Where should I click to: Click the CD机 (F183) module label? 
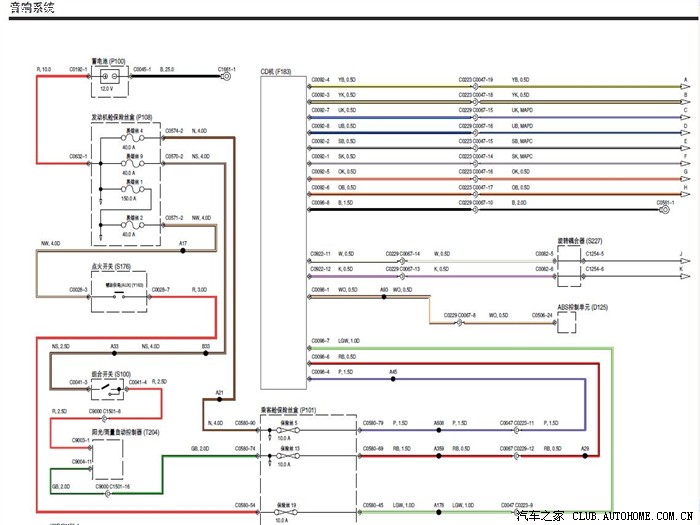[x=275, y=72]
